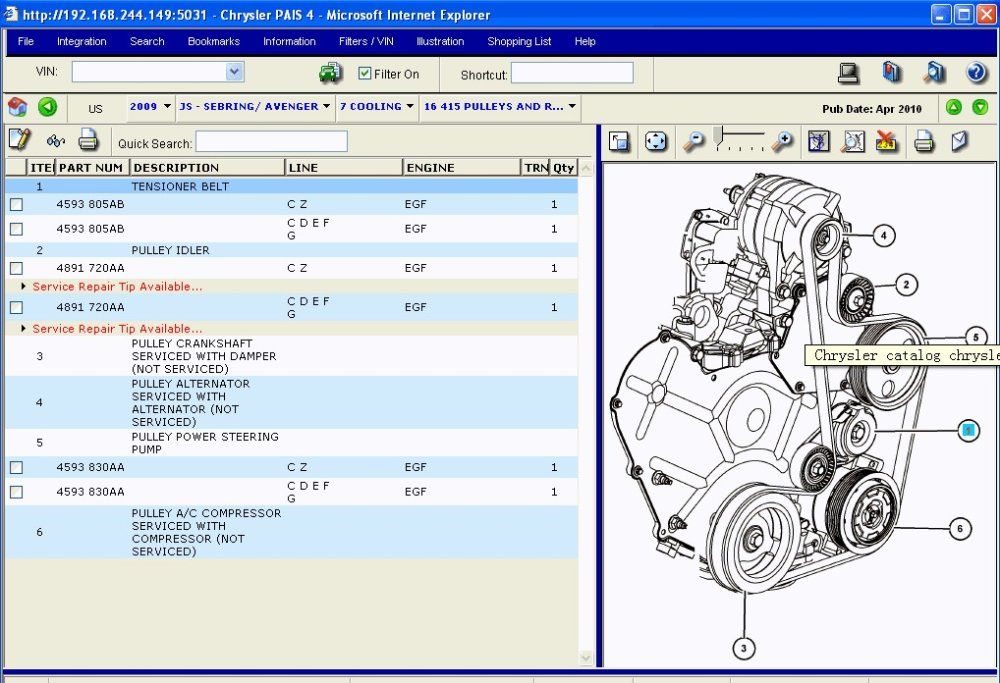Click the illustration zoom slider handle

point(718,136)
